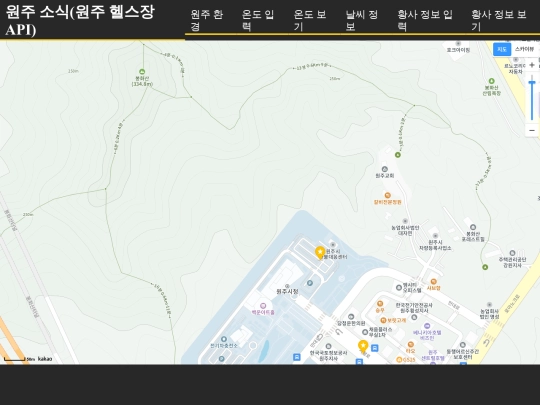This screenshot has width=540, height=405.
Task: Click the 샤브향 restaurant icon
Action: click(433, 282)
